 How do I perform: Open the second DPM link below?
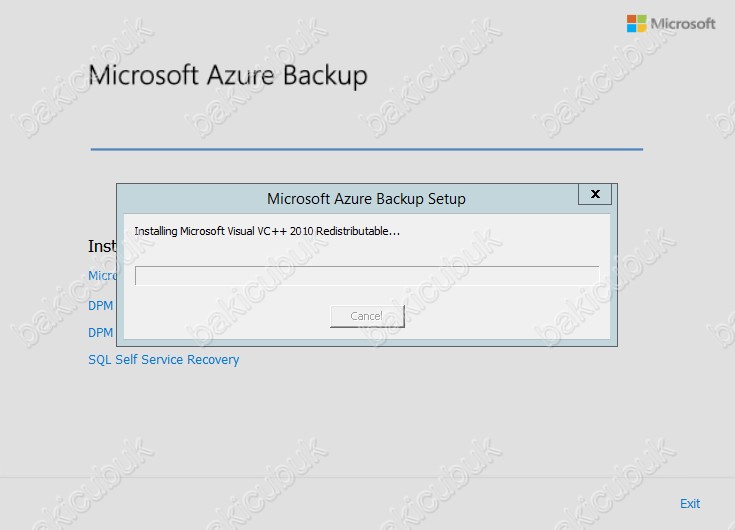click(x=101, y=333)
